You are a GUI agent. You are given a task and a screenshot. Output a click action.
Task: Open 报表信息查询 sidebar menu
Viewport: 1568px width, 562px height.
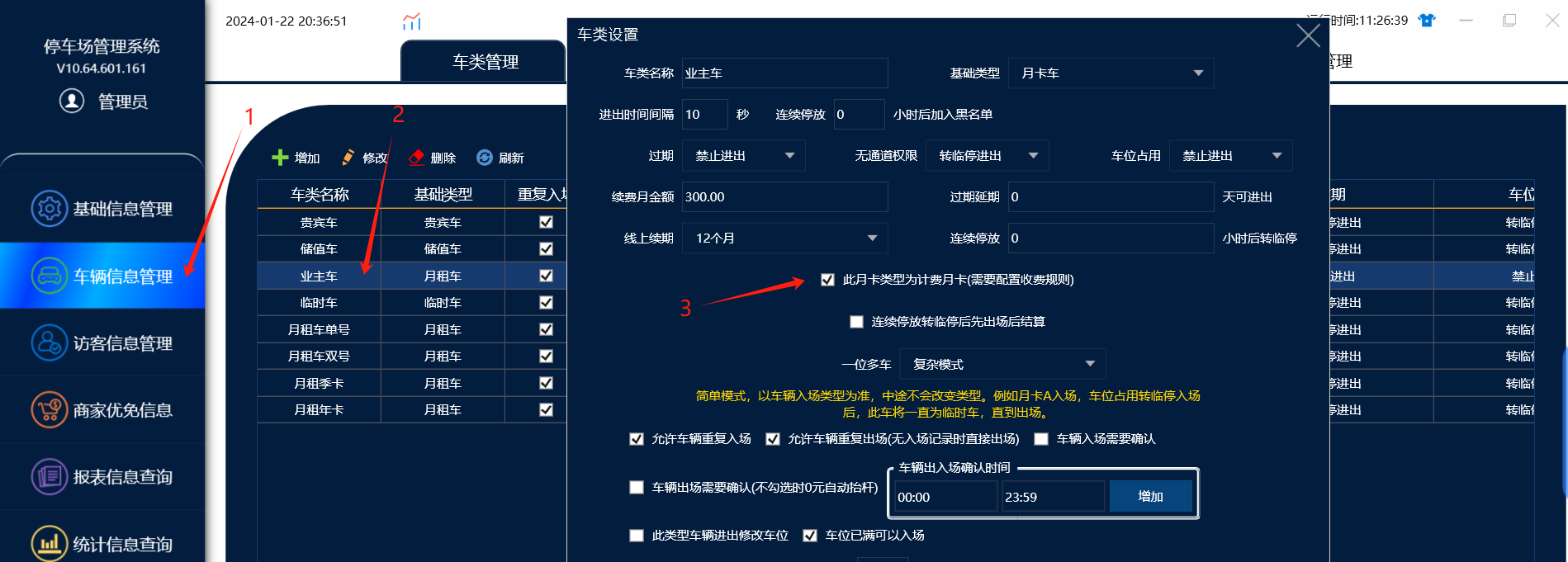click(x=102, y=476)
